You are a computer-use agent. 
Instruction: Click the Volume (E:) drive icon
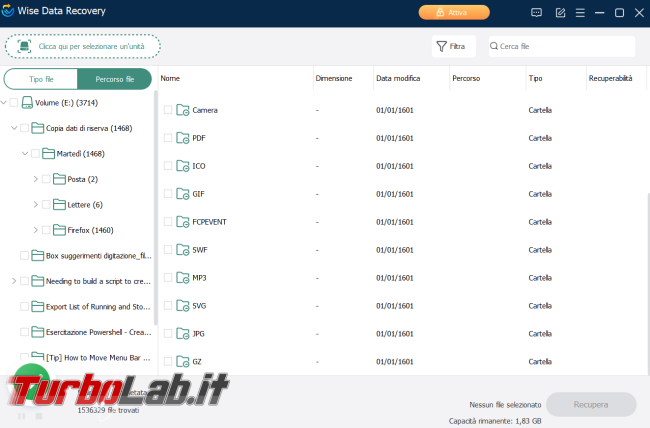(27, 102)
